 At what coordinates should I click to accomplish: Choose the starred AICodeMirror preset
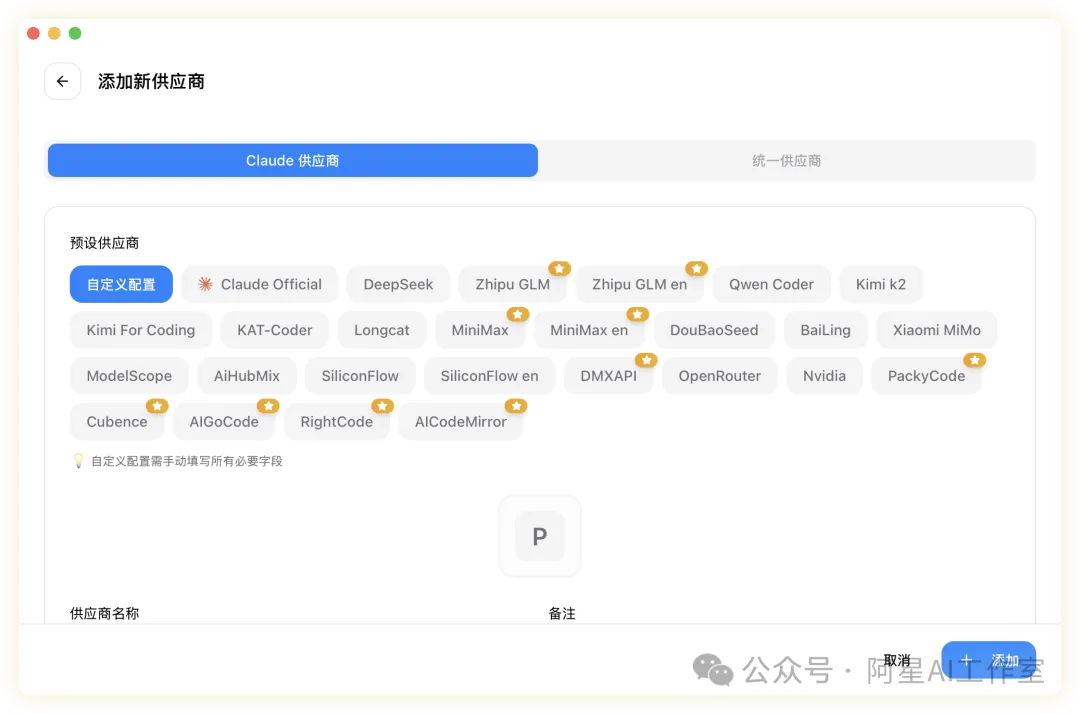tap(460, 422)
